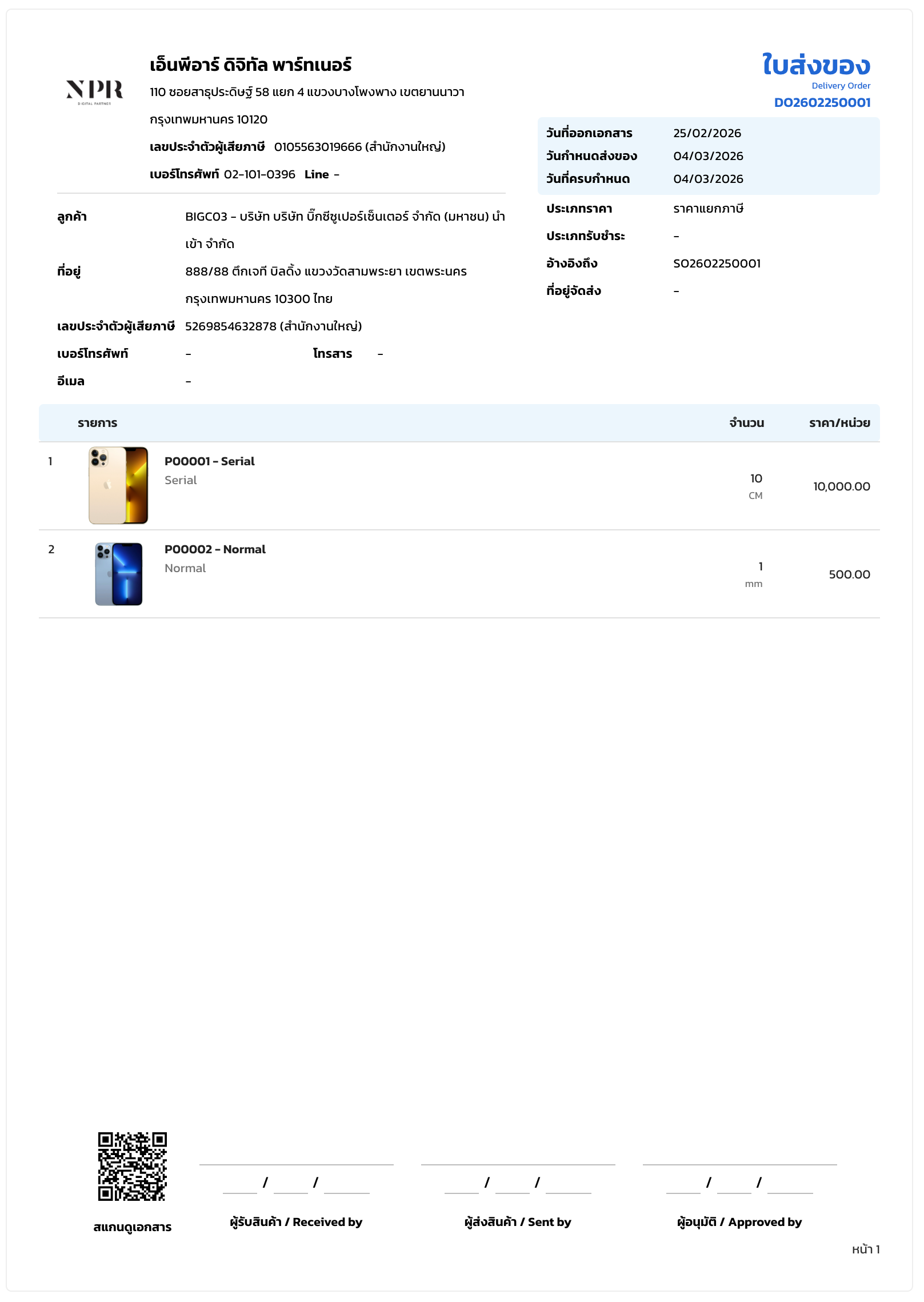Click the 500.00 unit price
The height and width of the screenshot is (1302, 924).
849,574
